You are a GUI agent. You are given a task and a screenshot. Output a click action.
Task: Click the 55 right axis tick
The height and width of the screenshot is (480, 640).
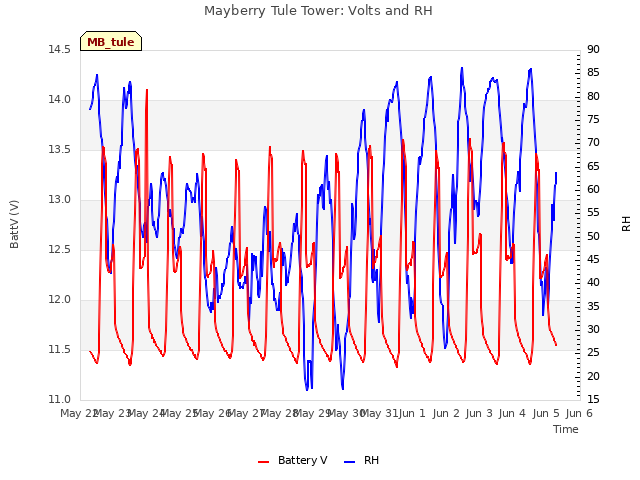pyautogui.click(x=593, y=213)
